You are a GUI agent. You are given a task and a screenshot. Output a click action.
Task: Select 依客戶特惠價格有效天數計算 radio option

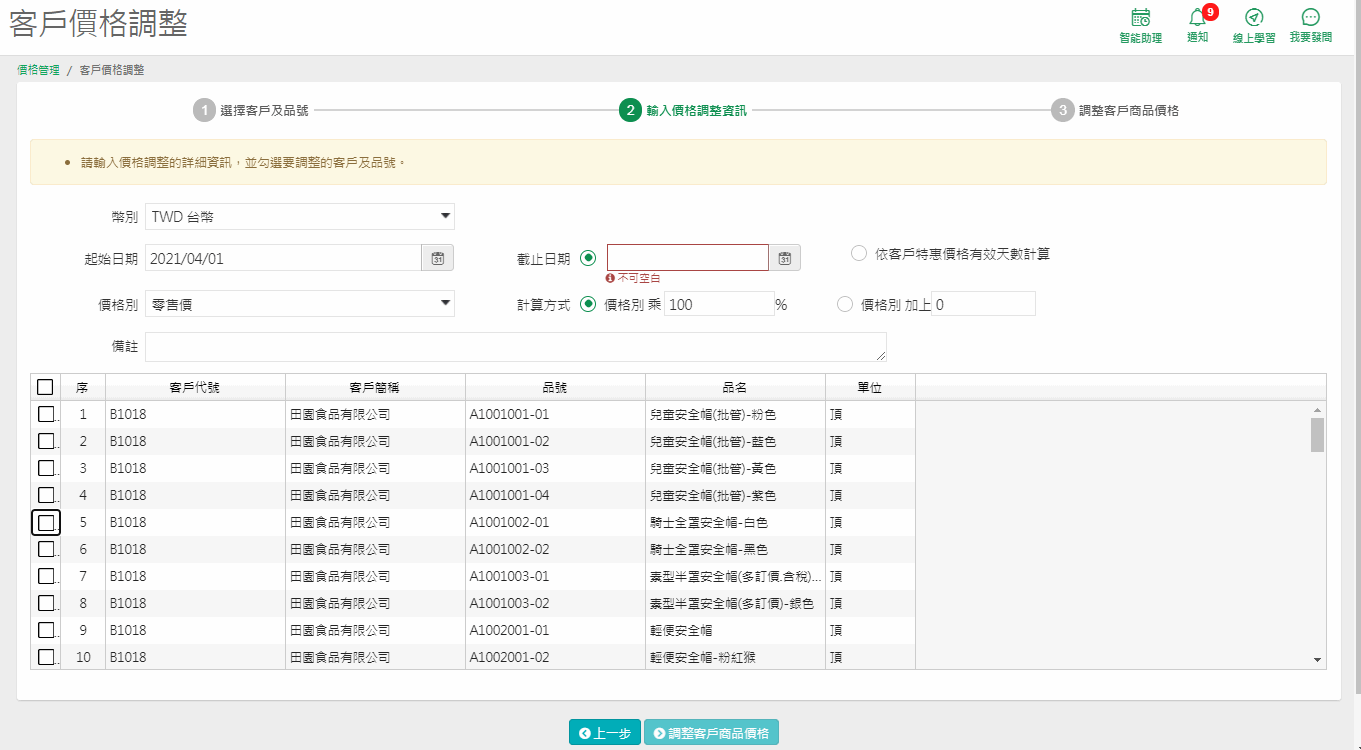tap(859, 254)
